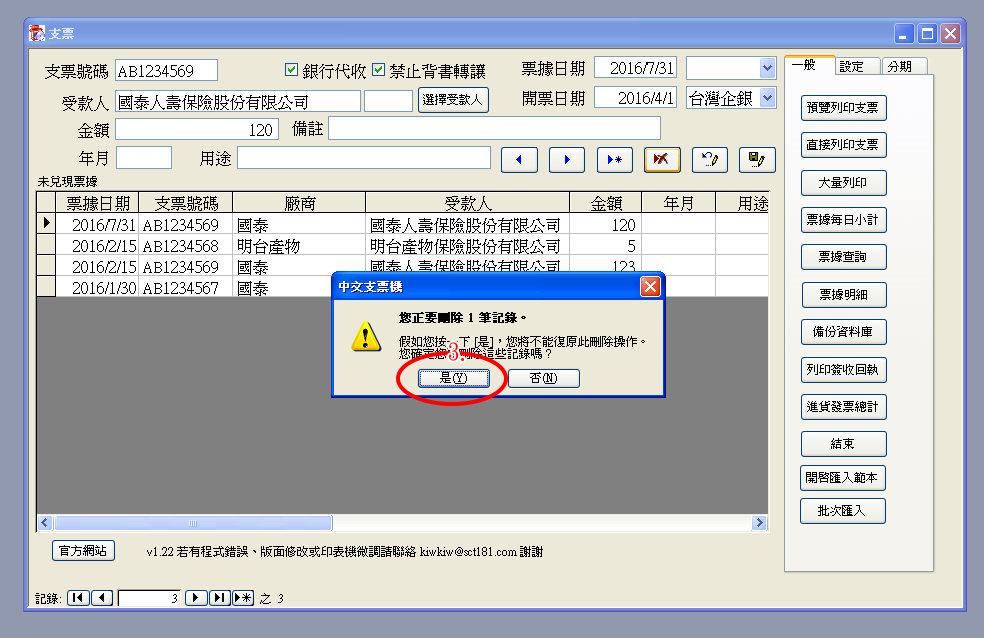This screenshot has width=984, height=638.
Task: Click the horizontal scrollbar thumb
Action: [193, 523]
